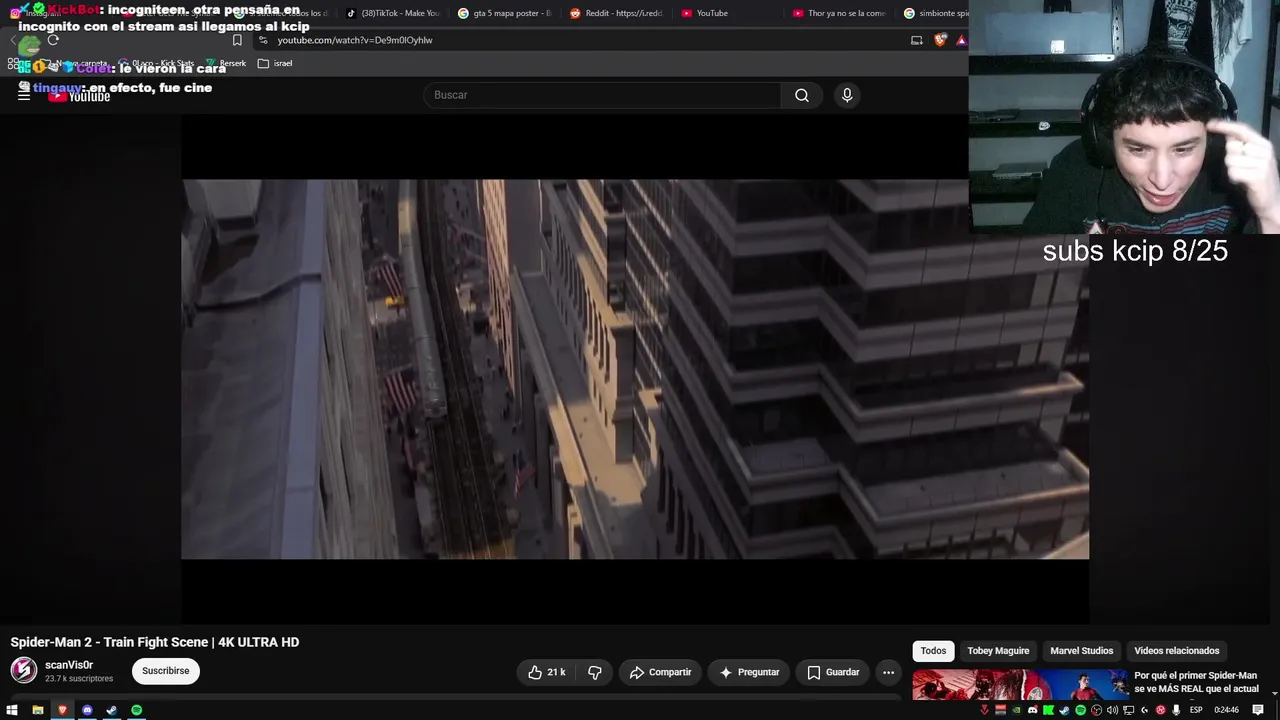Click into the Buscar search field
Image resolution: width=1280 pixels, height=720 pixels.
[603, 95]
